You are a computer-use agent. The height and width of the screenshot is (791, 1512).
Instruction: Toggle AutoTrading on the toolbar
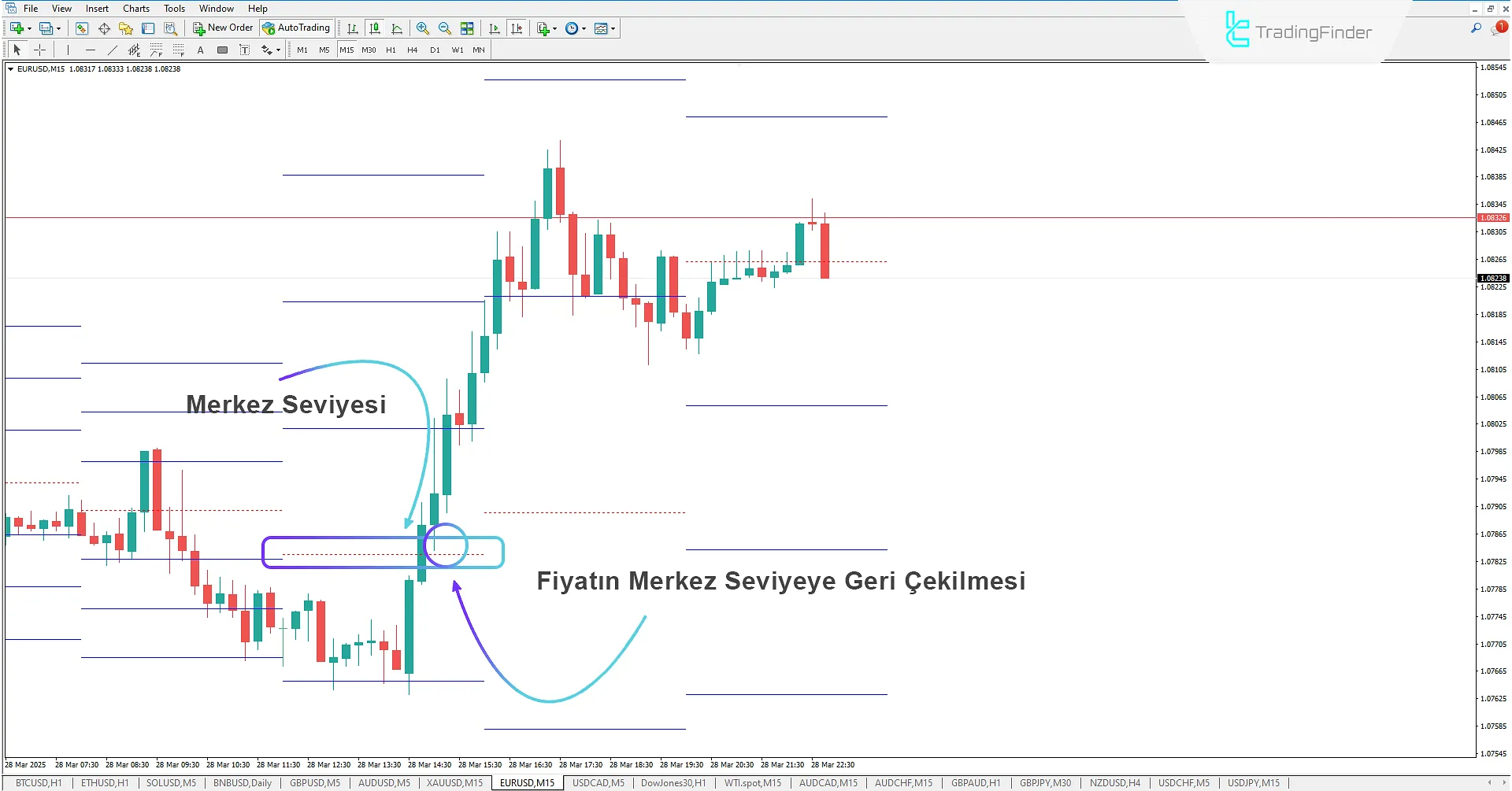297,28
